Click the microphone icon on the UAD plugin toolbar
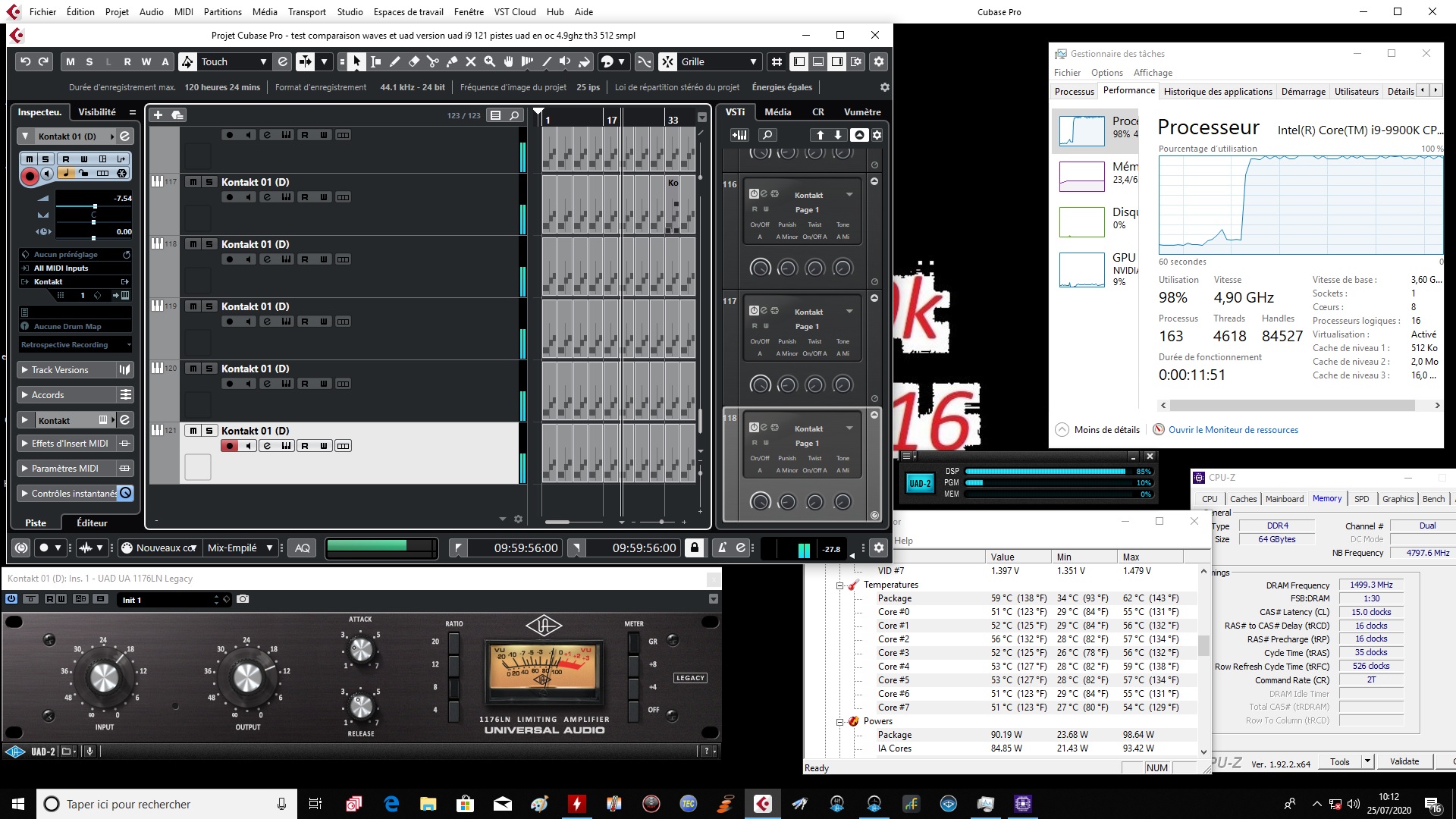Viewport: 1456px width, 819px height. (x=90, y=752)
